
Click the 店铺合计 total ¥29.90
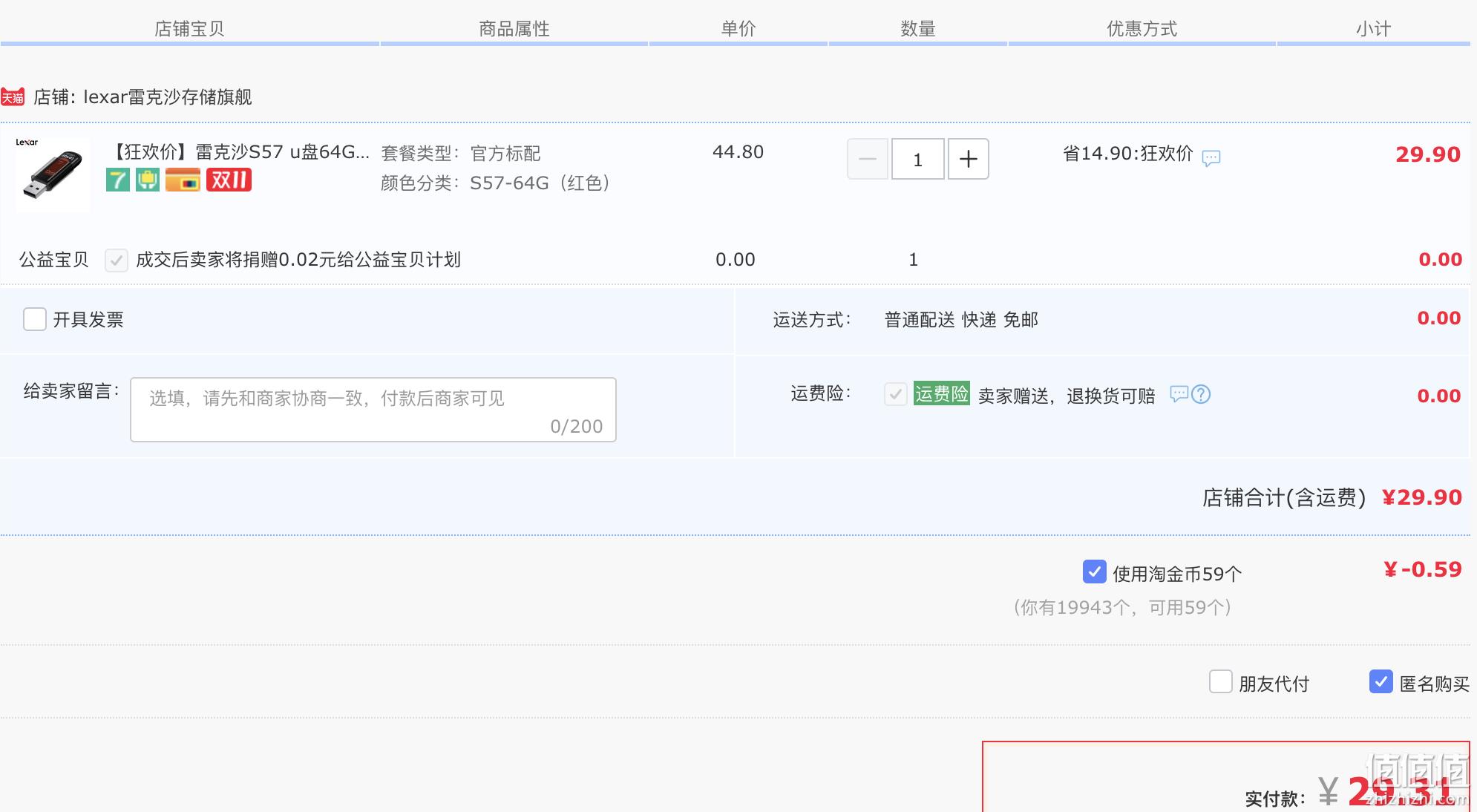[x=1422, y=497]
